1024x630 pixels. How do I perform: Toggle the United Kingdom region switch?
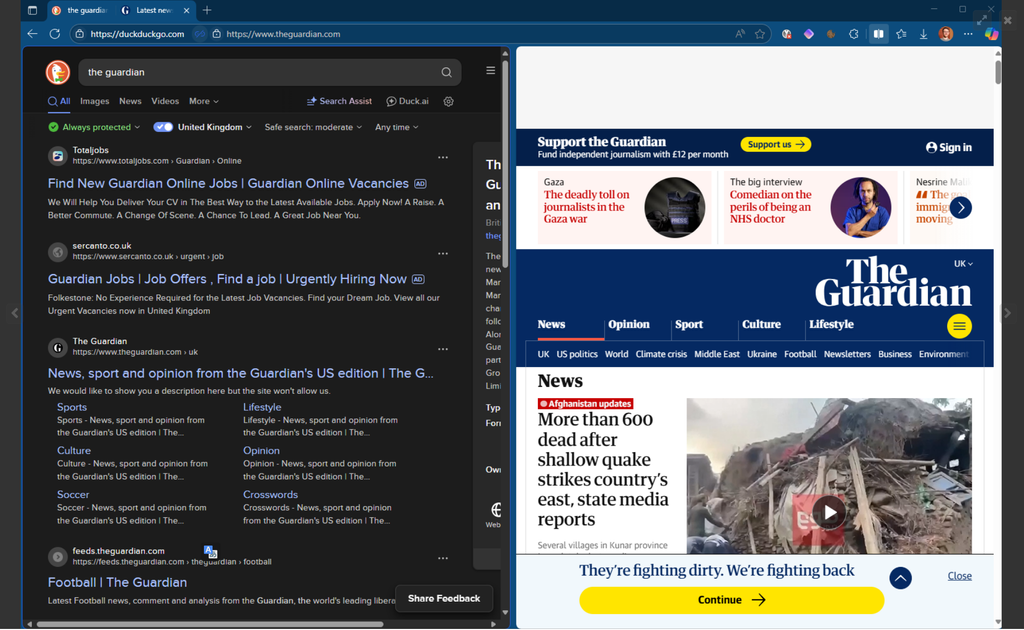pos(163,127)
